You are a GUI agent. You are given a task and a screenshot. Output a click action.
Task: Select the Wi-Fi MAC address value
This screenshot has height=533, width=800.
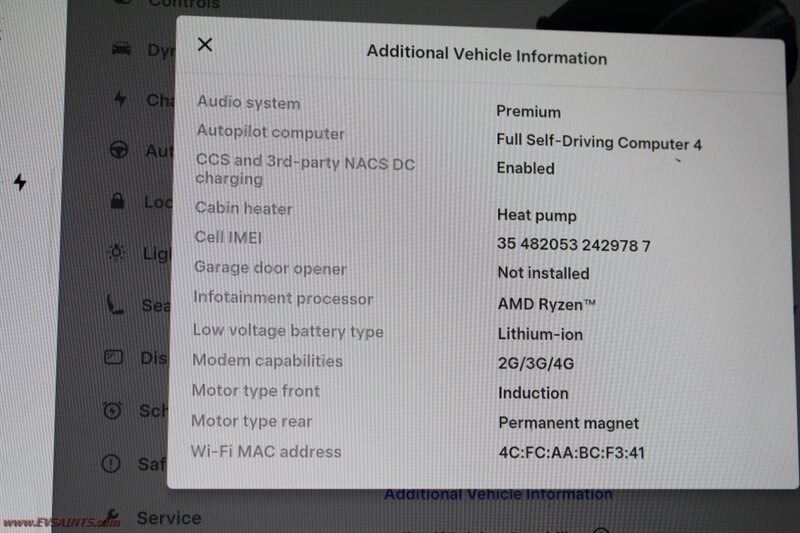tap(571, 452)
